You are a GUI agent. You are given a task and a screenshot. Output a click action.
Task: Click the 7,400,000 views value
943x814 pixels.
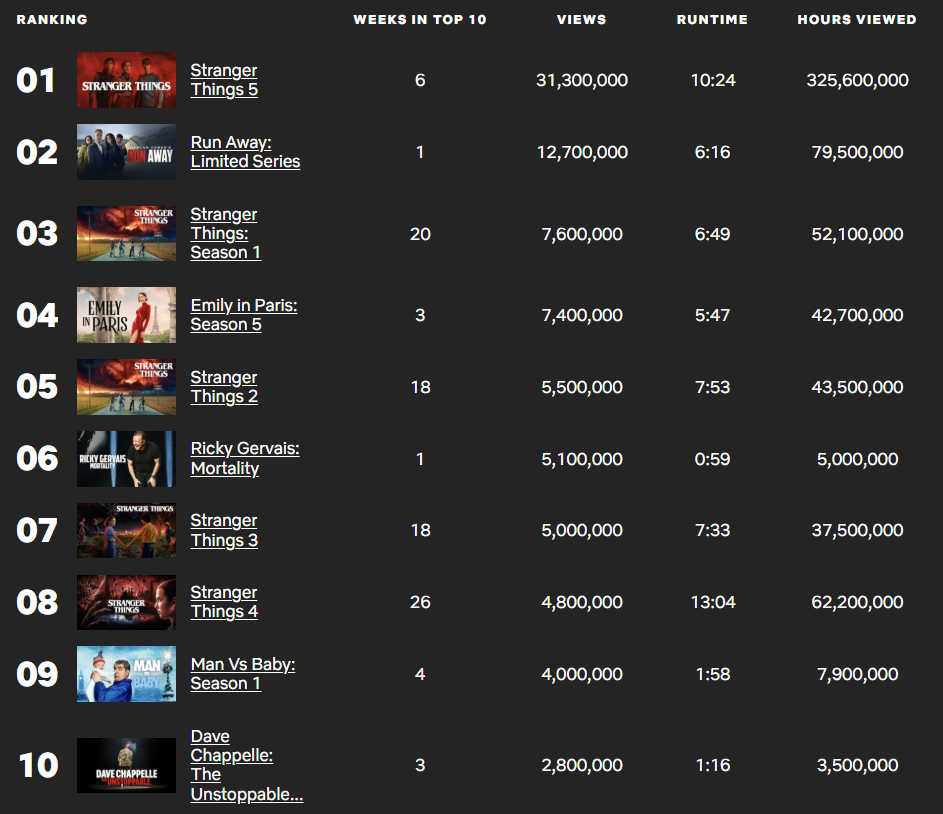coord(582,315)
